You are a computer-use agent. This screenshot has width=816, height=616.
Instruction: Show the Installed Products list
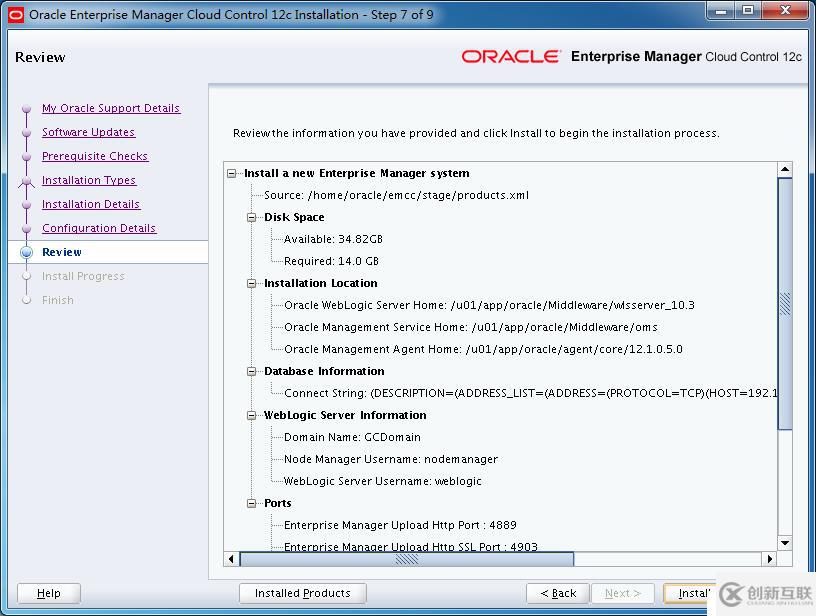(x=302, y=593)
